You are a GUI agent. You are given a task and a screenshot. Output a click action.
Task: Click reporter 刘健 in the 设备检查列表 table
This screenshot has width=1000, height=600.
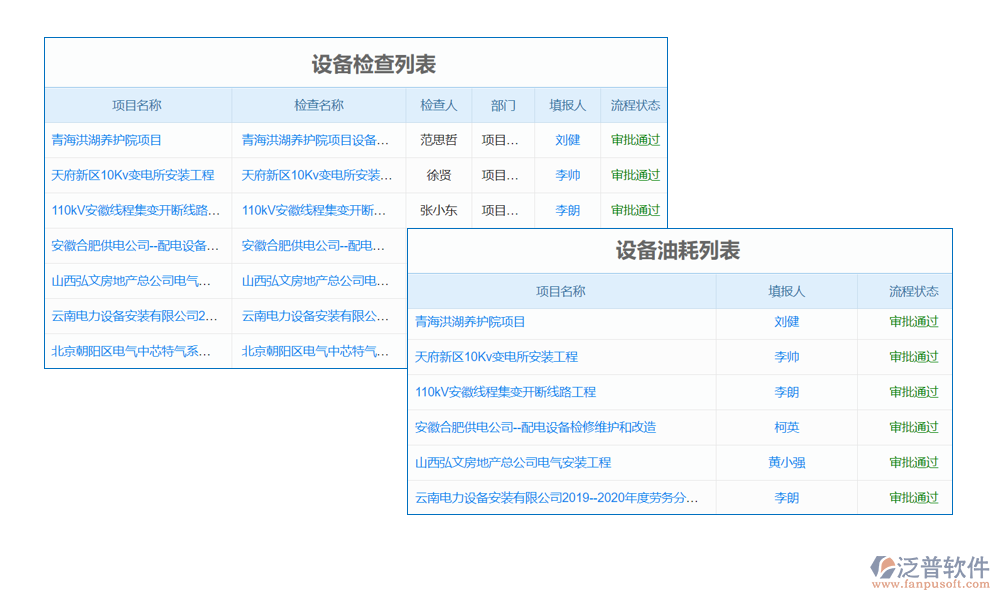pos(567,140)
